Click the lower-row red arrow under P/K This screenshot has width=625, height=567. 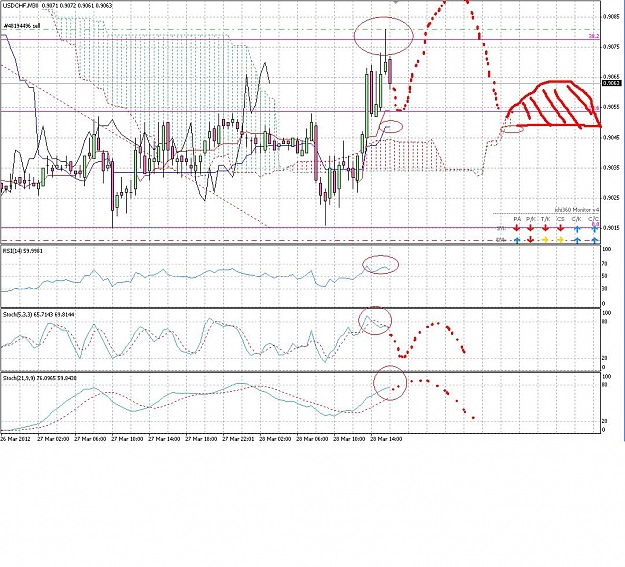[531, 240]
